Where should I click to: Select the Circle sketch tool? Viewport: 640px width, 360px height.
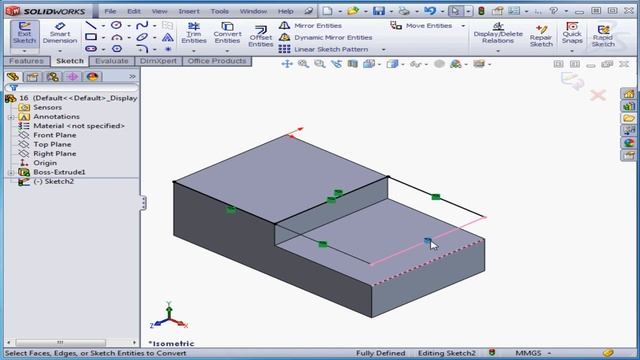117,25
